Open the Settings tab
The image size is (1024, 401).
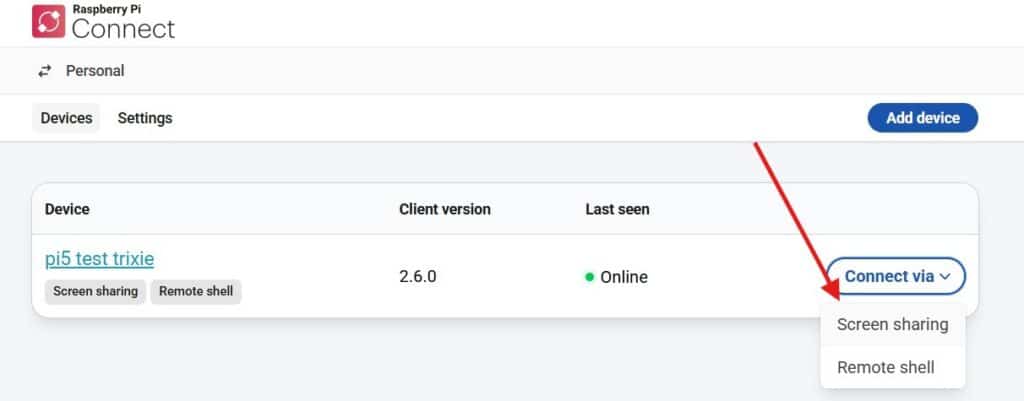145,118
